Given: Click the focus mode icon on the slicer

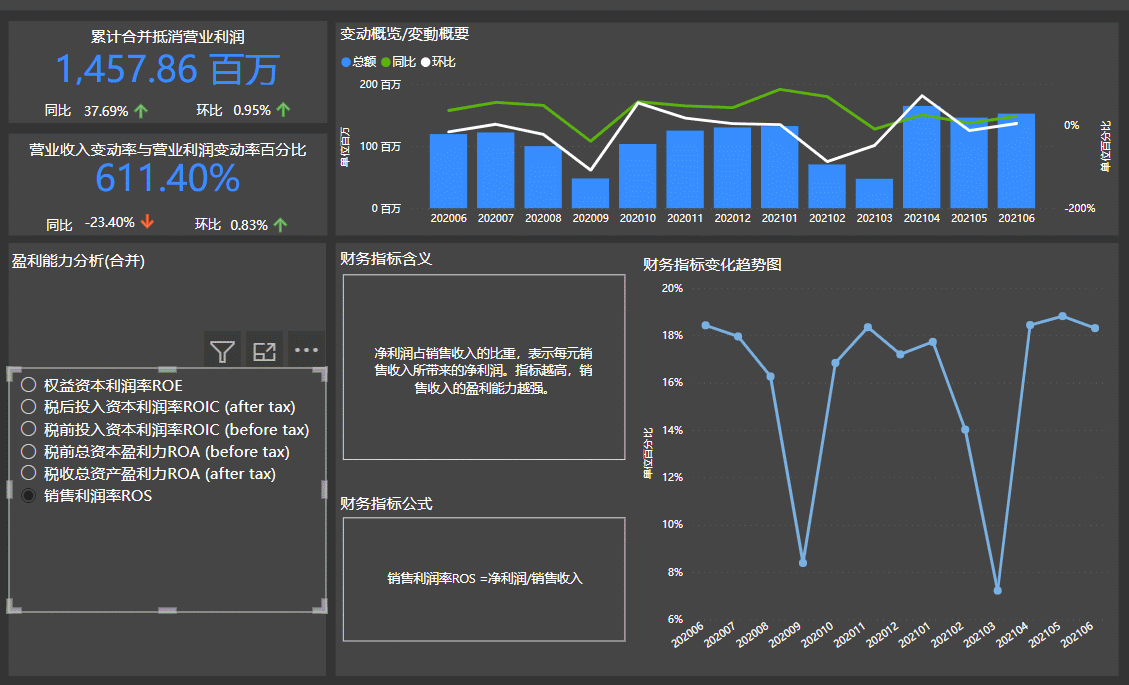Looking at the screenshot, I should tap(264, 351).
